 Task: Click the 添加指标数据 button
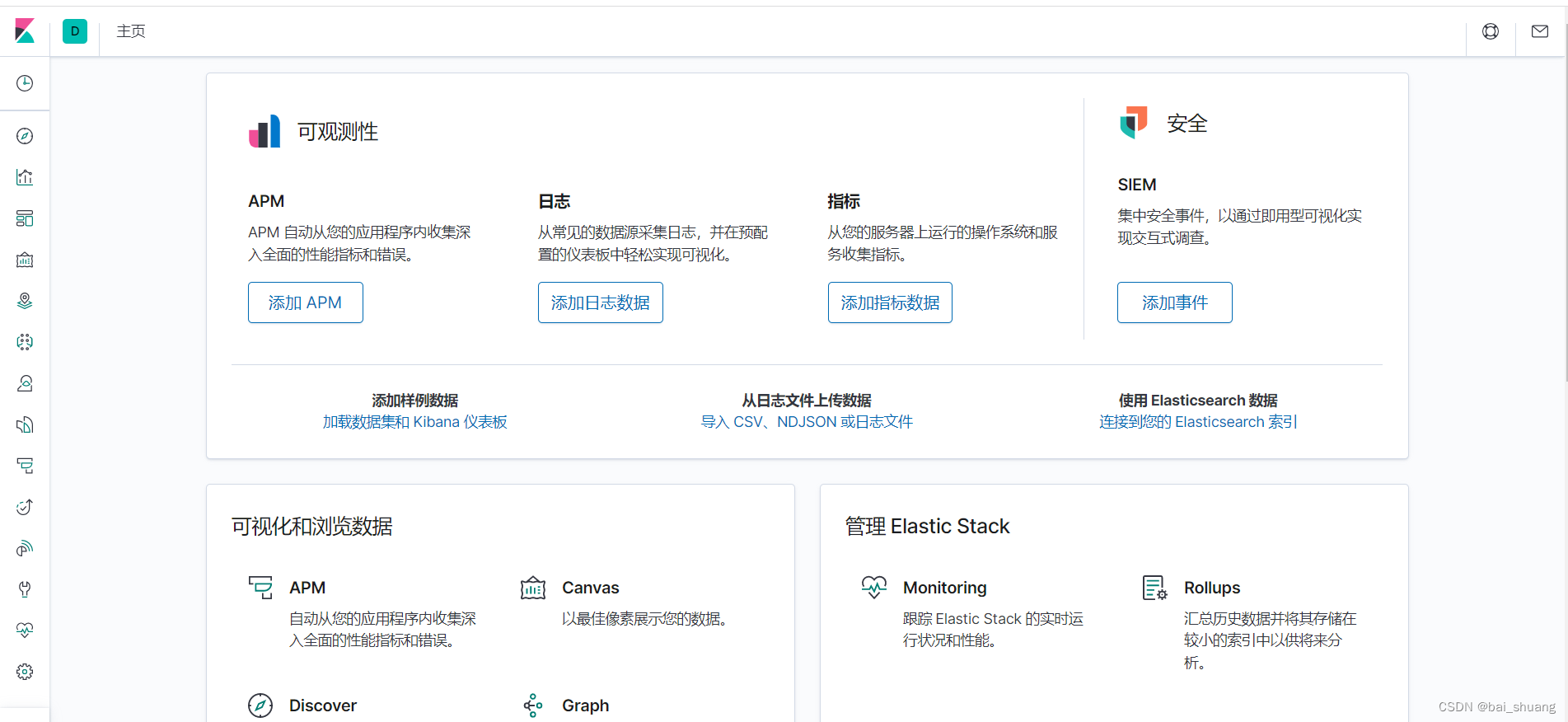890,302
